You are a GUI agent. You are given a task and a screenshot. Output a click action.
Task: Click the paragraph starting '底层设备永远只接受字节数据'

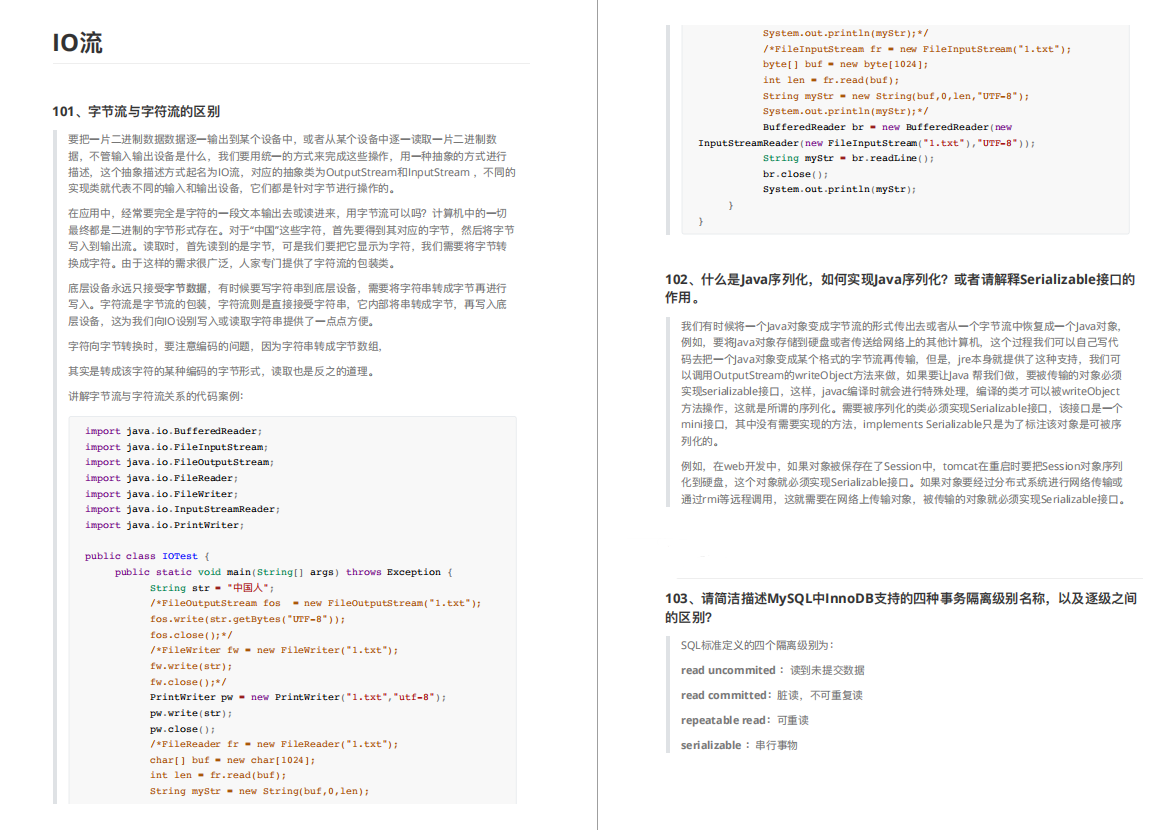click(288, 304)
